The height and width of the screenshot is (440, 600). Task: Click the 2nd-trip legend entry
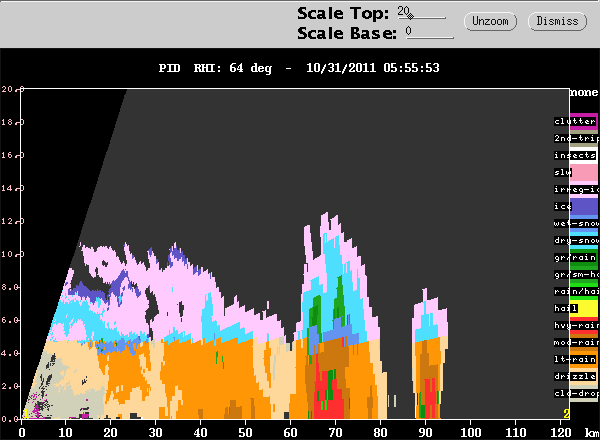(x=577, y=138)
